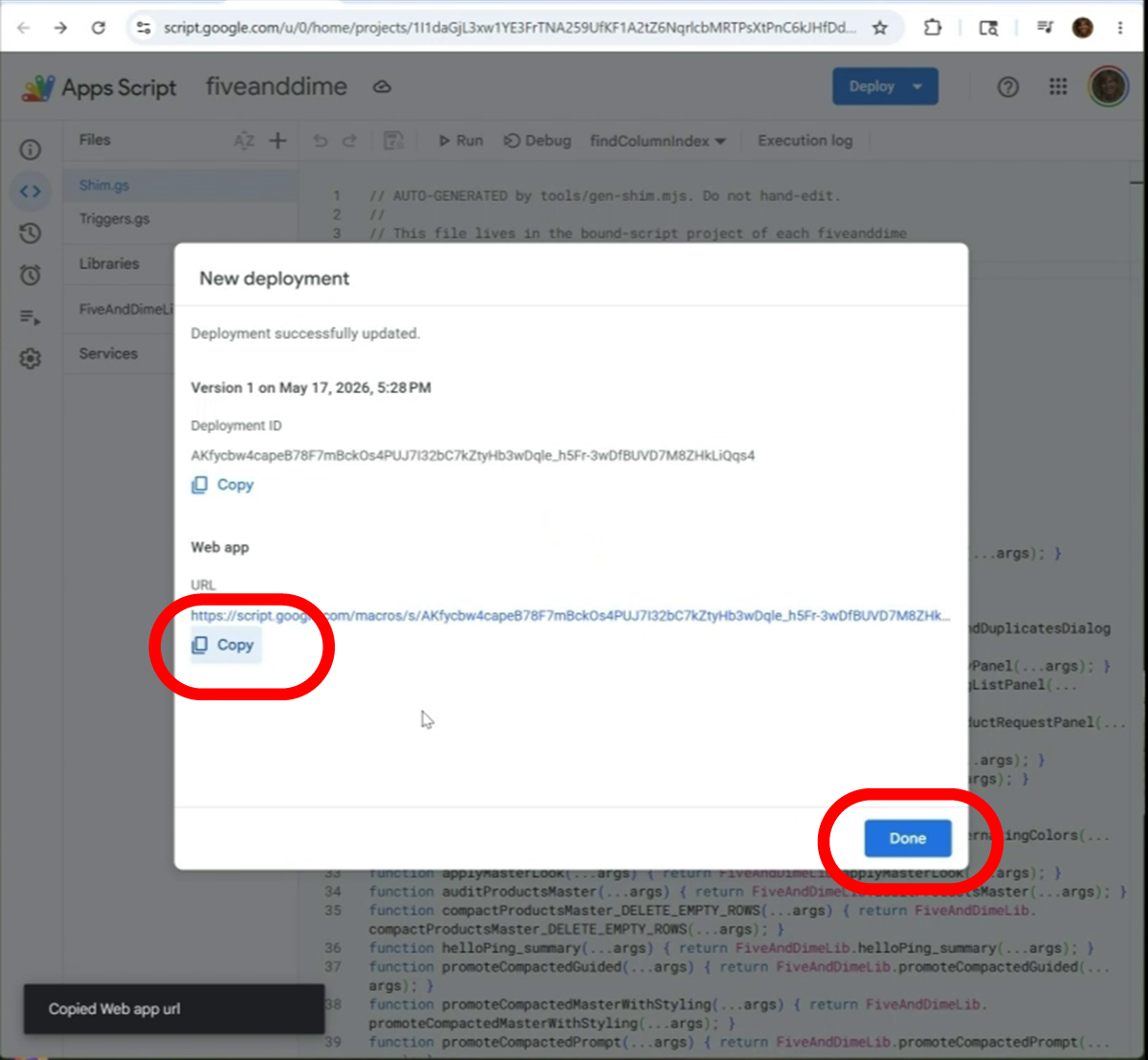Open the Triggers alarm clock icon

31,276
